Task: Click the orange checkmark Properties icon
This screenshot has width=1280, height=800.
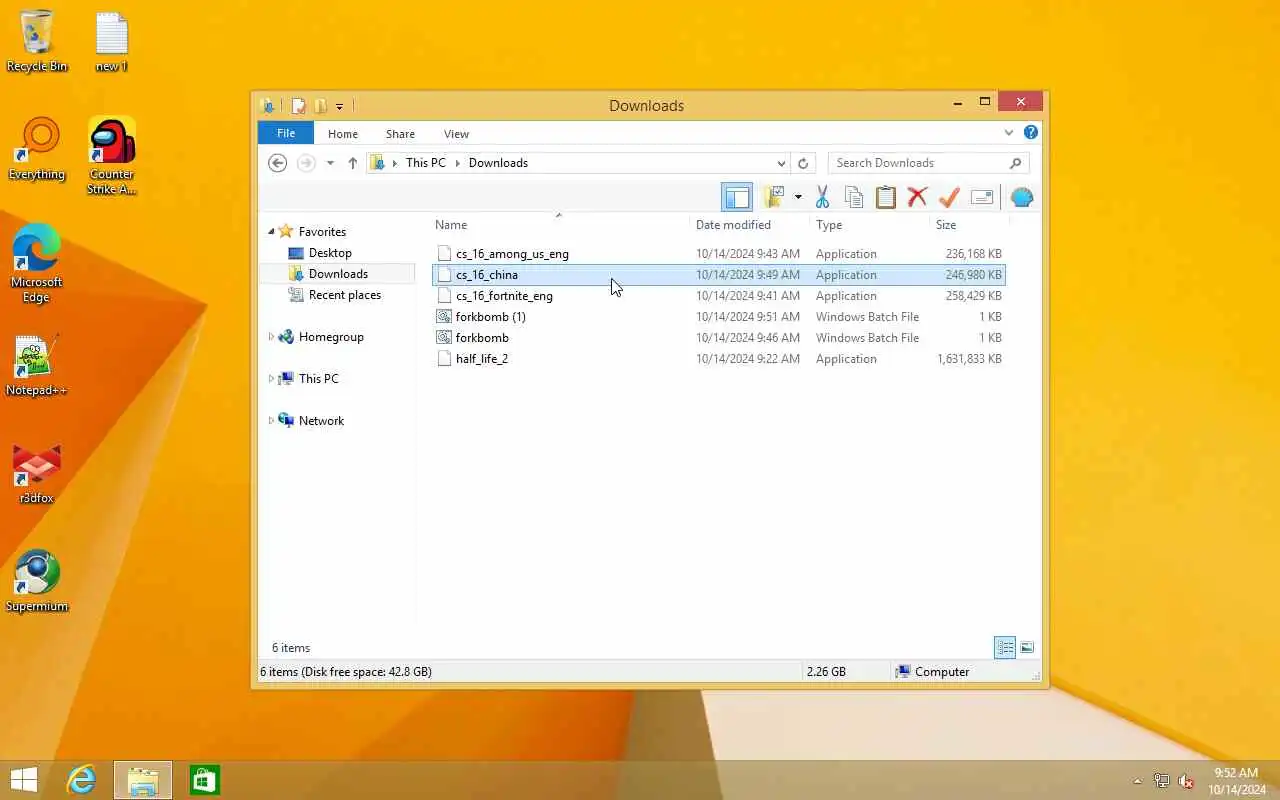Action: 949,197
